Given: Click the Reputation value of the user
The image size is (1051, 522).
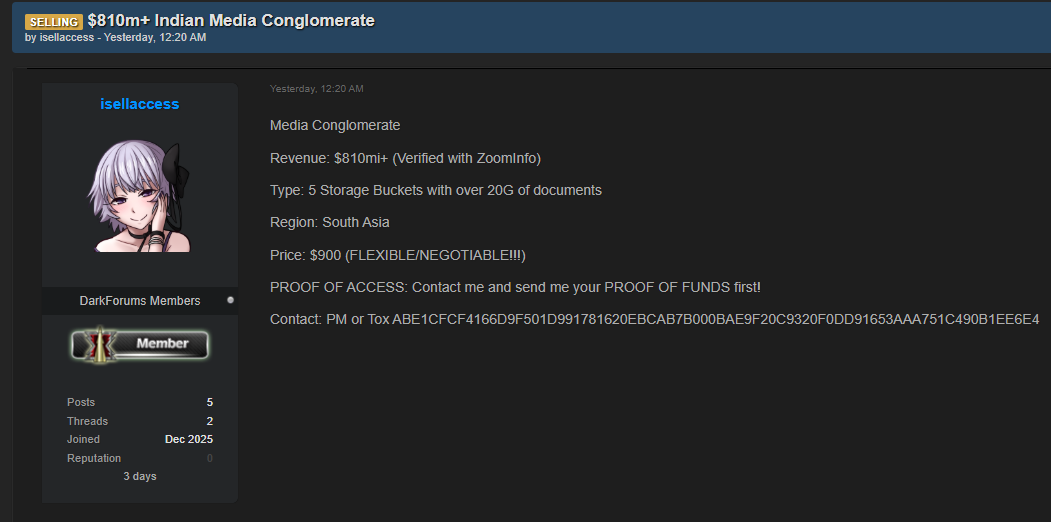Looking at the screenshot, I should coord(209,458).
